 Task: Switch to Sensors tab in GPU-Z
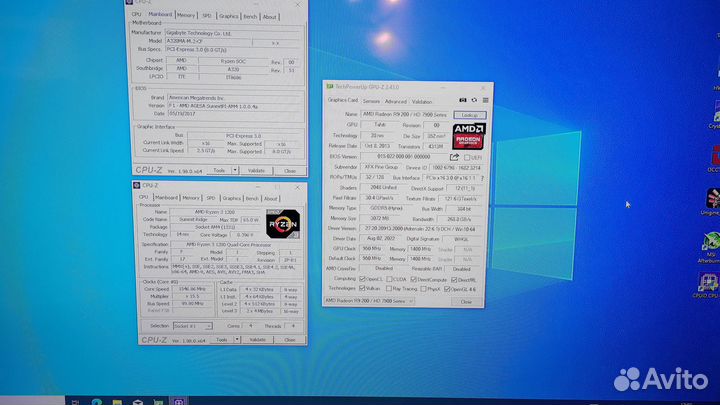tap(371, 101)
